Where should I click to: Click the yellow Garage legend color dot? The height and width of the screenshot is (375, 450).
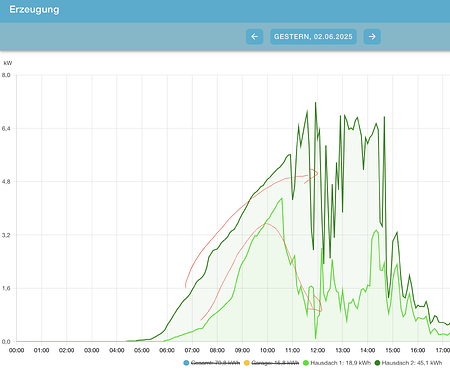pyautogui.click(x=247, y=363)
